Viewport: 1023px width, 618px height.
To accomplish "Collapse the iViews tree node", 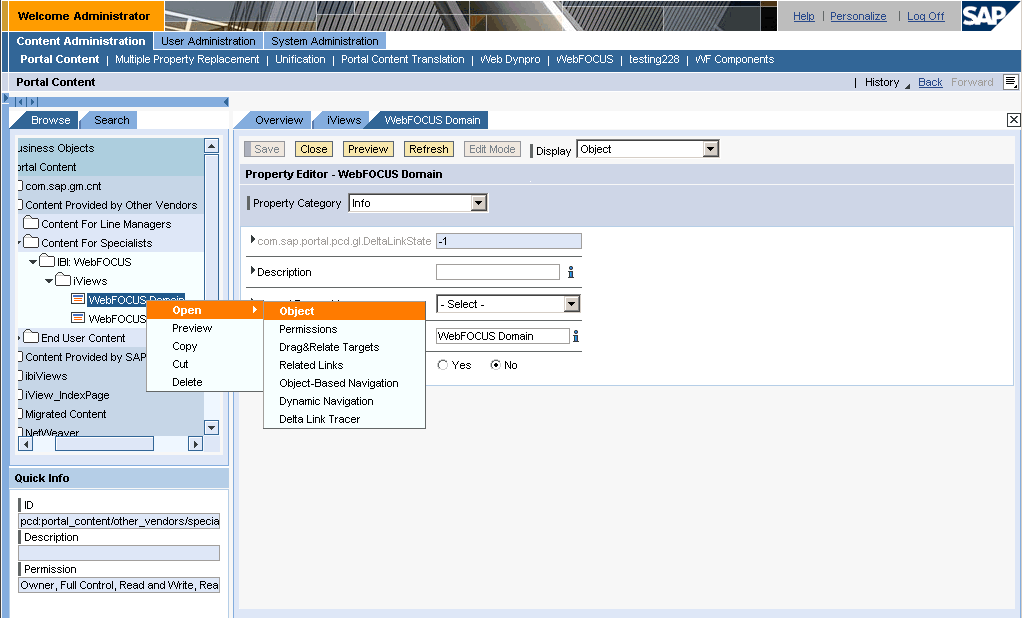I will [49, 281].
